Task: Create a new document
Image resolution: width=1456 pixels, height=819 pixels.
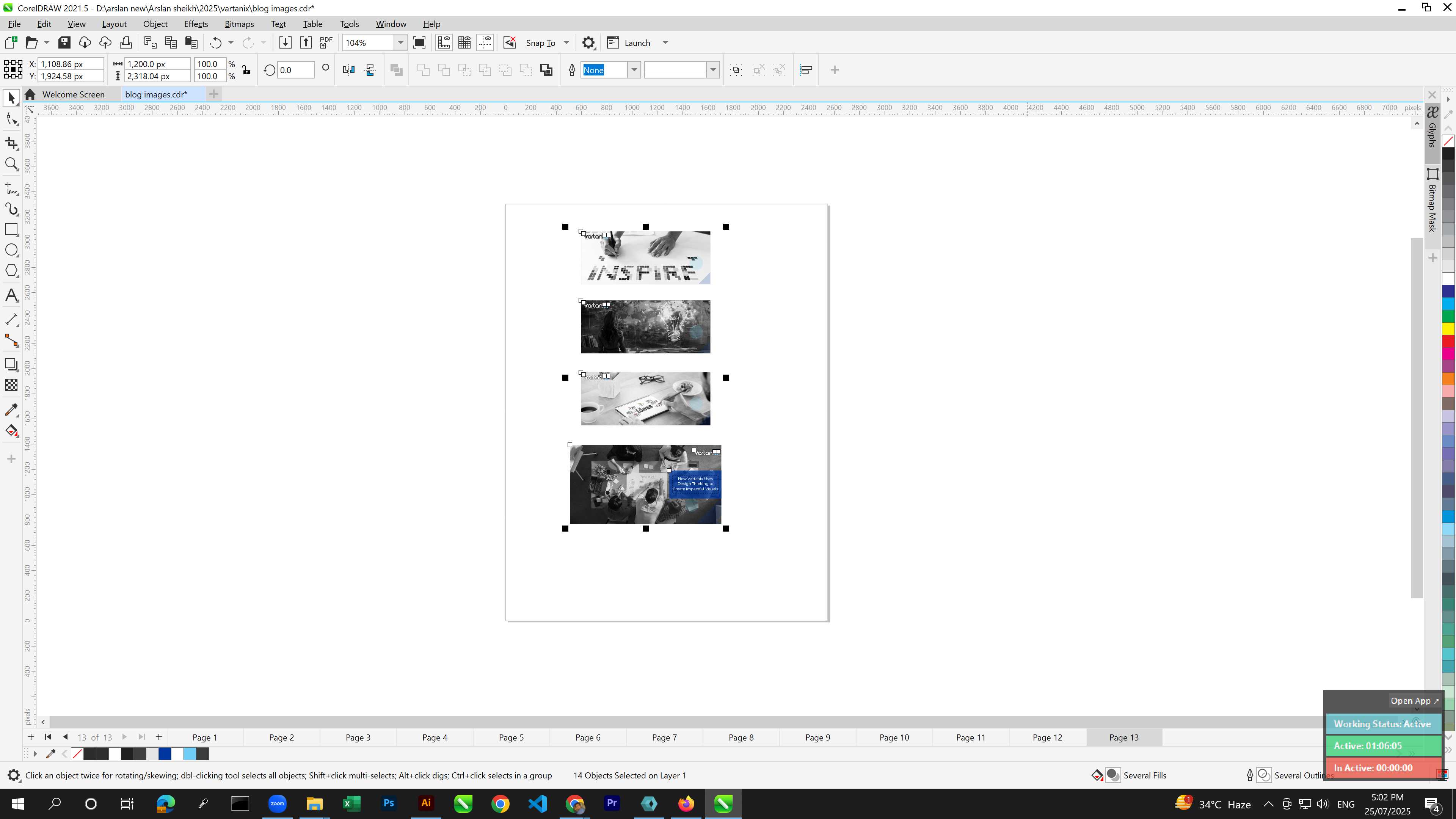Action: pyautogui.click(x=11, y=42)
